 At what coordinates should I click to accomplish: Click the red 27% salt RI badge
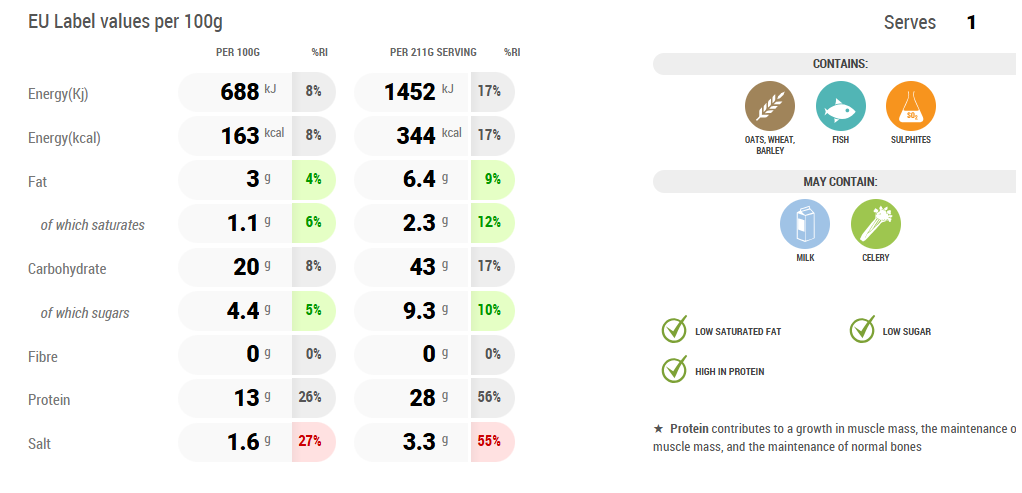(x=313, y=442)
